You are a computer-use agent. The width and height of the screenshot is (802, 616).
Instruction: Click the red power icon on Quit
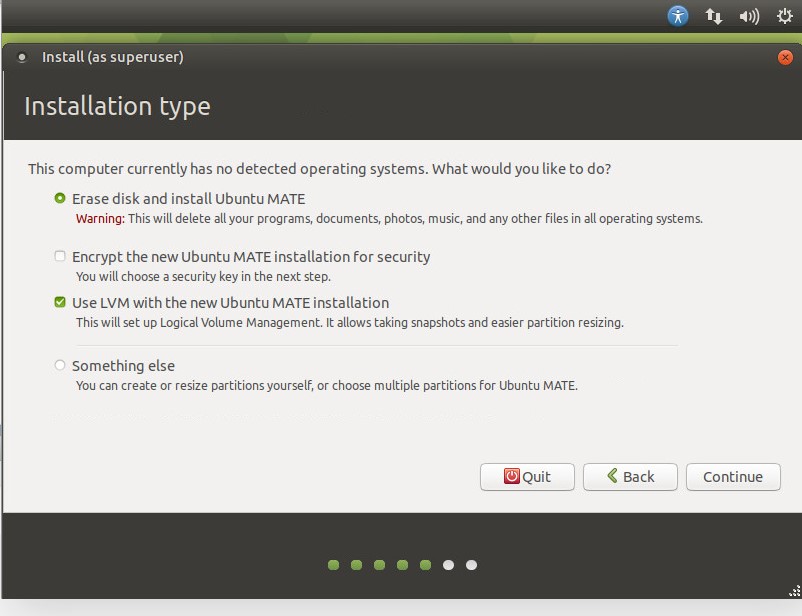tap(511, 477)
